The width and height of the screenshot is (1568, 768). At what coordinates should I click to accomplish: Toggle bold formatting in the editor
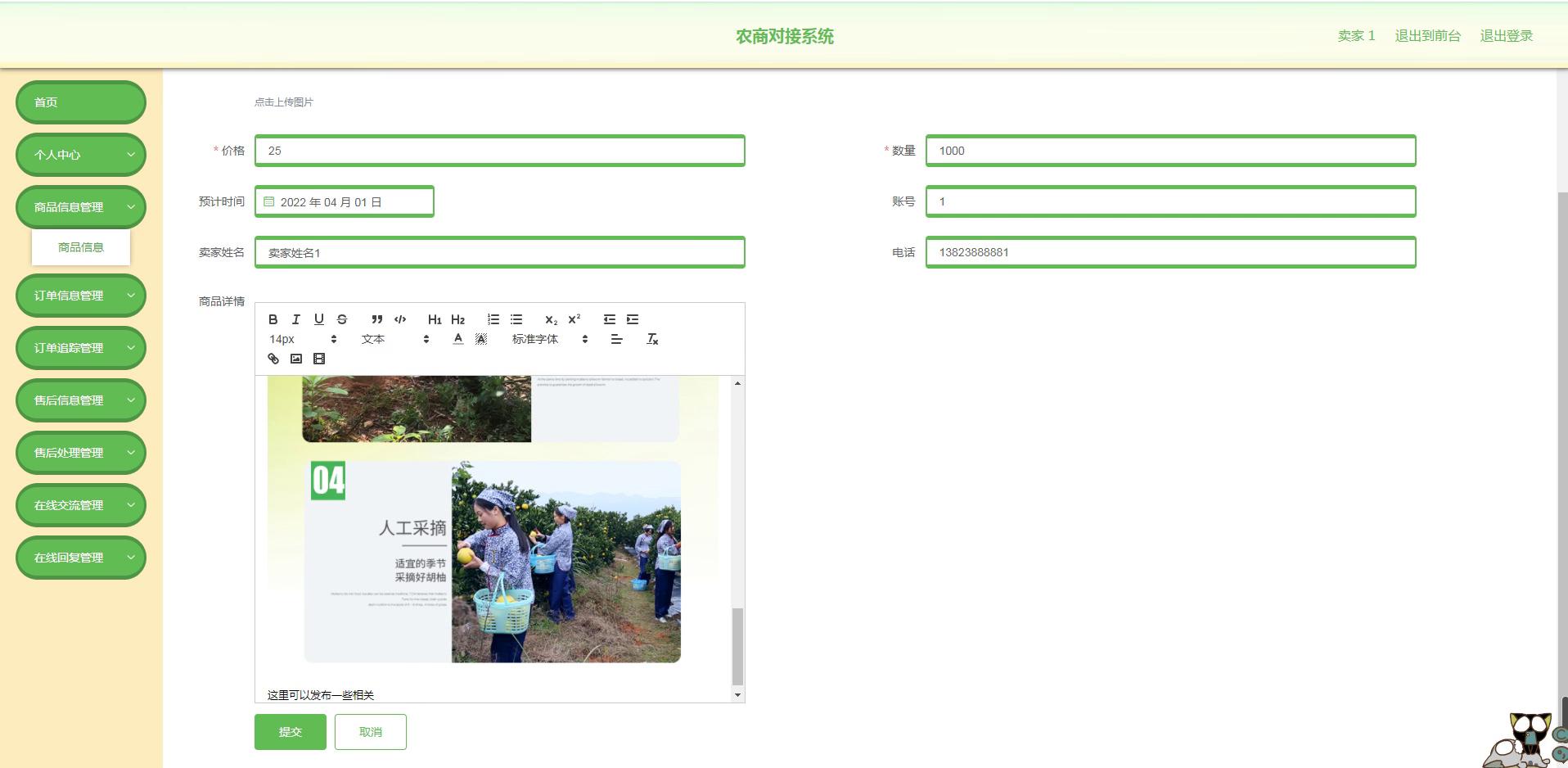point(273,319)
